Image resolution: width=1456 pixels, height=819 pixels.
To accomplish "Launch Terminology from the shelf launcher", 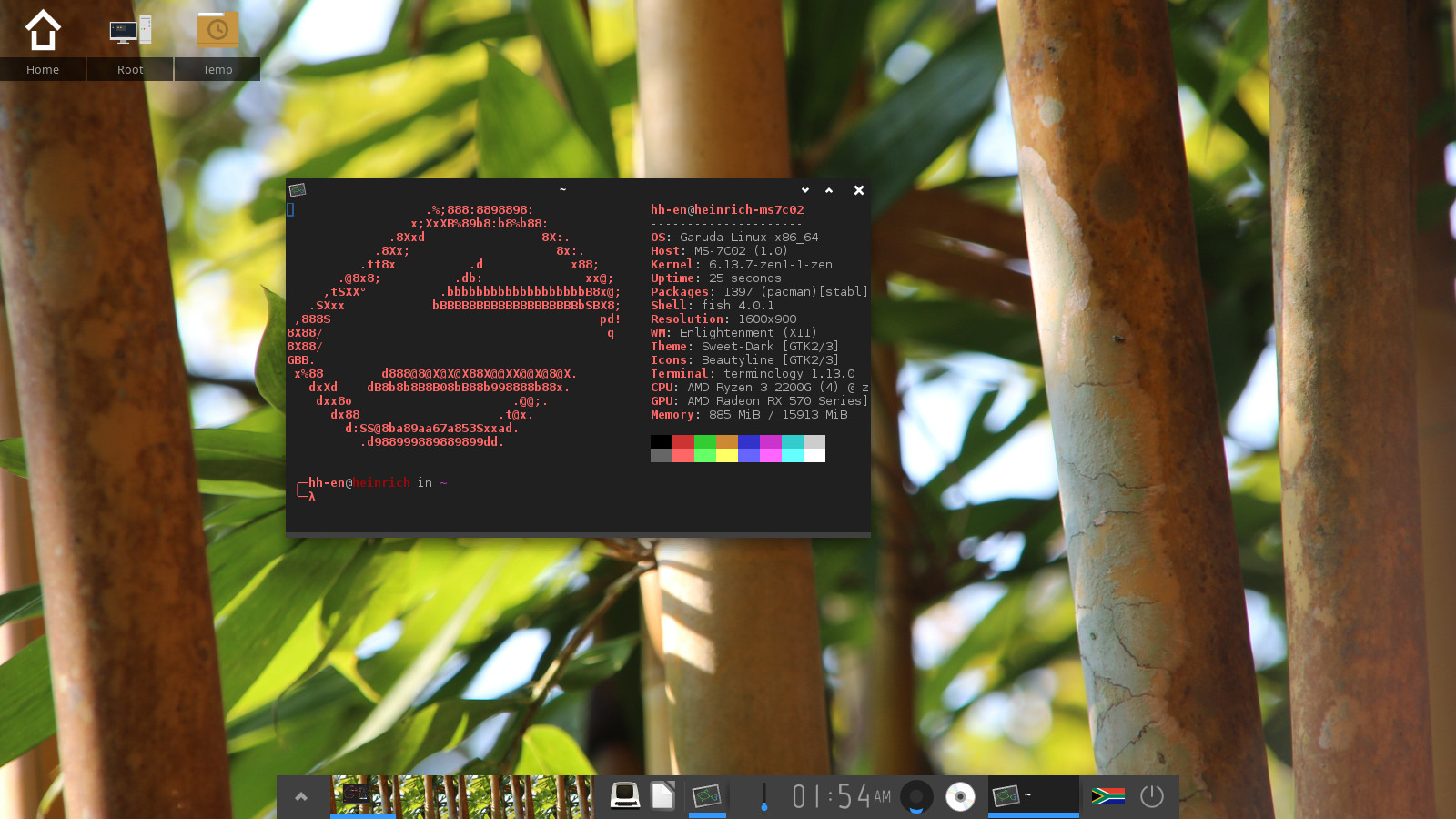I will [707, 796].
